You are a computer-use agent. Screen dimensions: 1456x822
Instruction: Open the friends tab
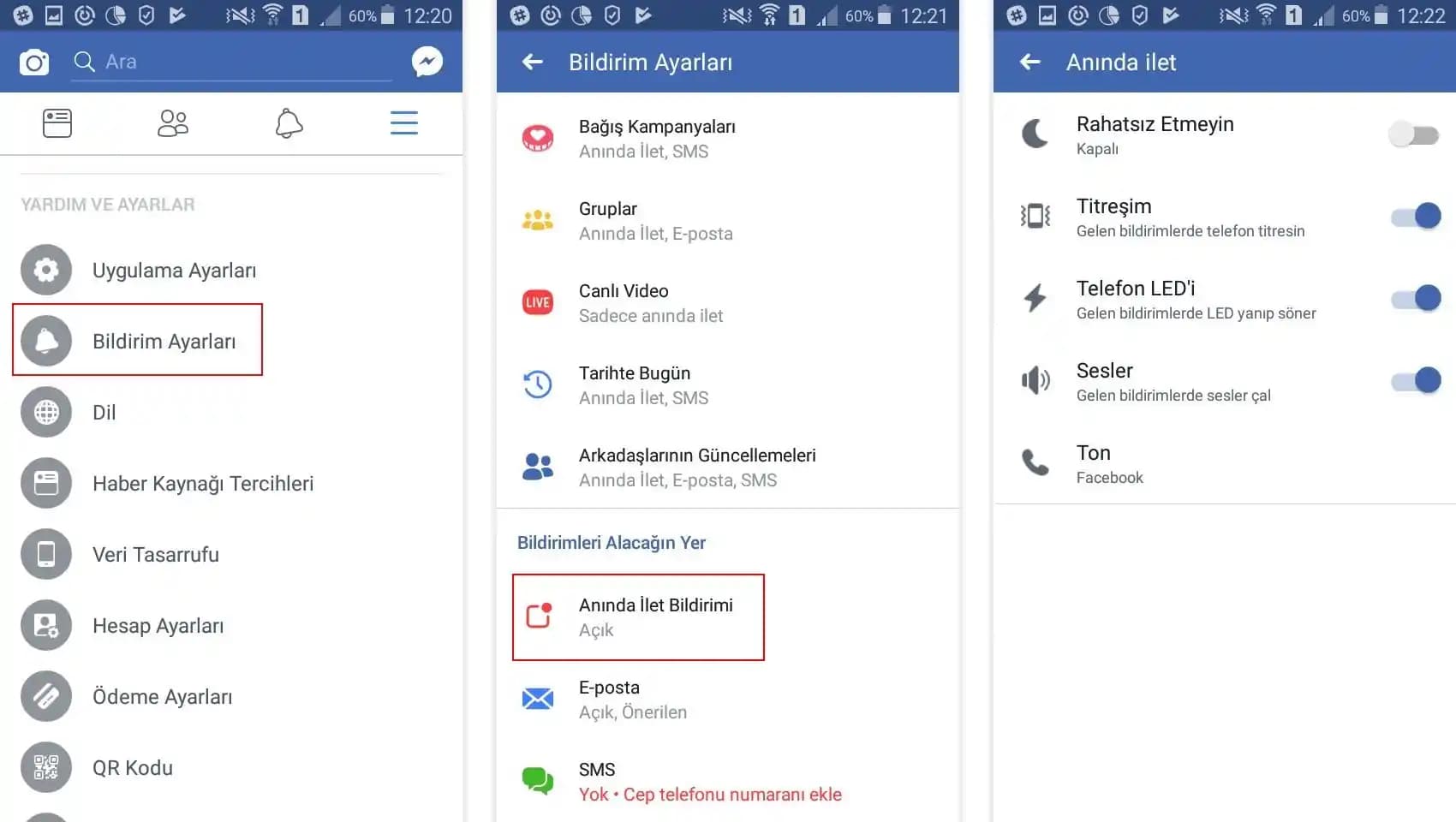pyautogui.click(x=173, y=122)
